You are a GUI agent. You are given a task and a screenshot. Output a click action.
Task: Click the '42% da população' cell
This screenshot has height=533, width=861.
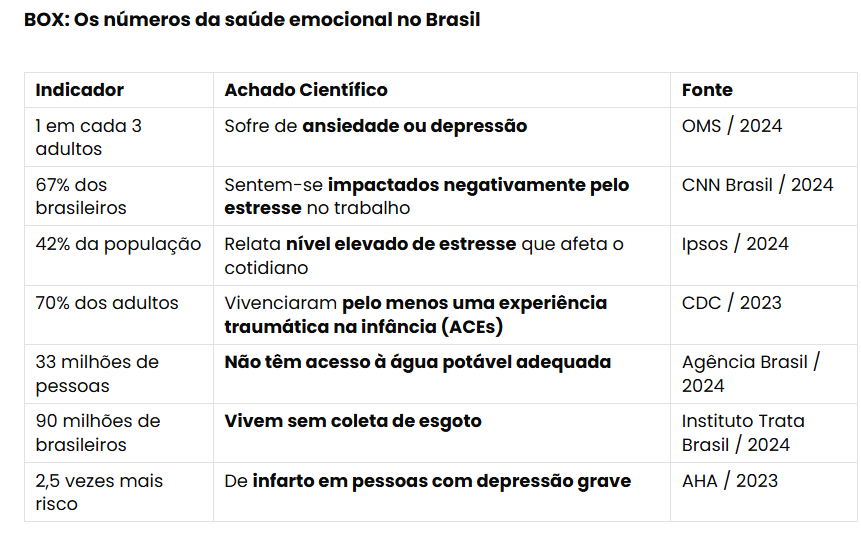[118, 244]
